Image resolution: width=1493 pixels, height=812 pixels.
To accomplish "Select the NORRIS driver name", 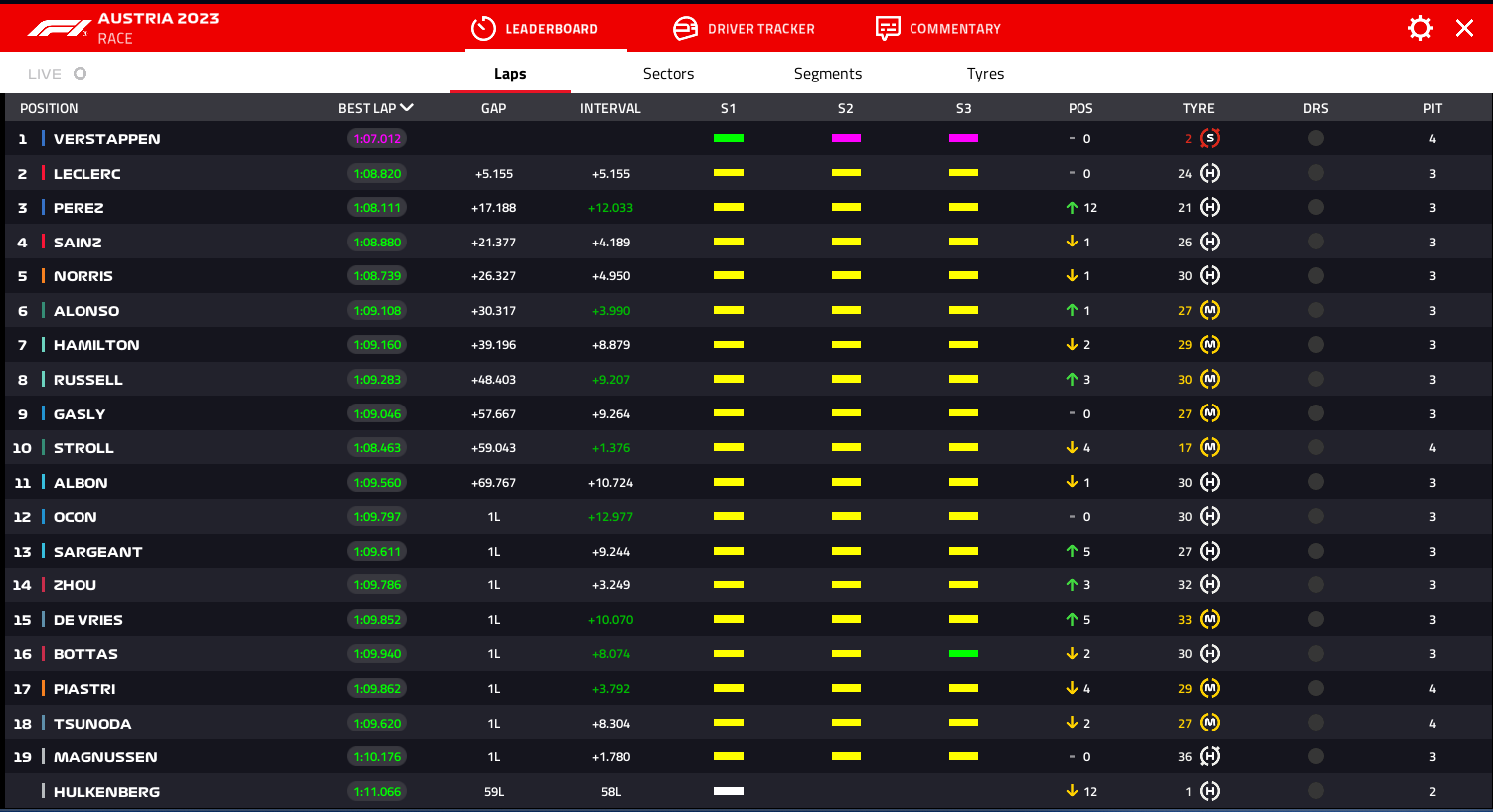I will (x=83, y=276).
